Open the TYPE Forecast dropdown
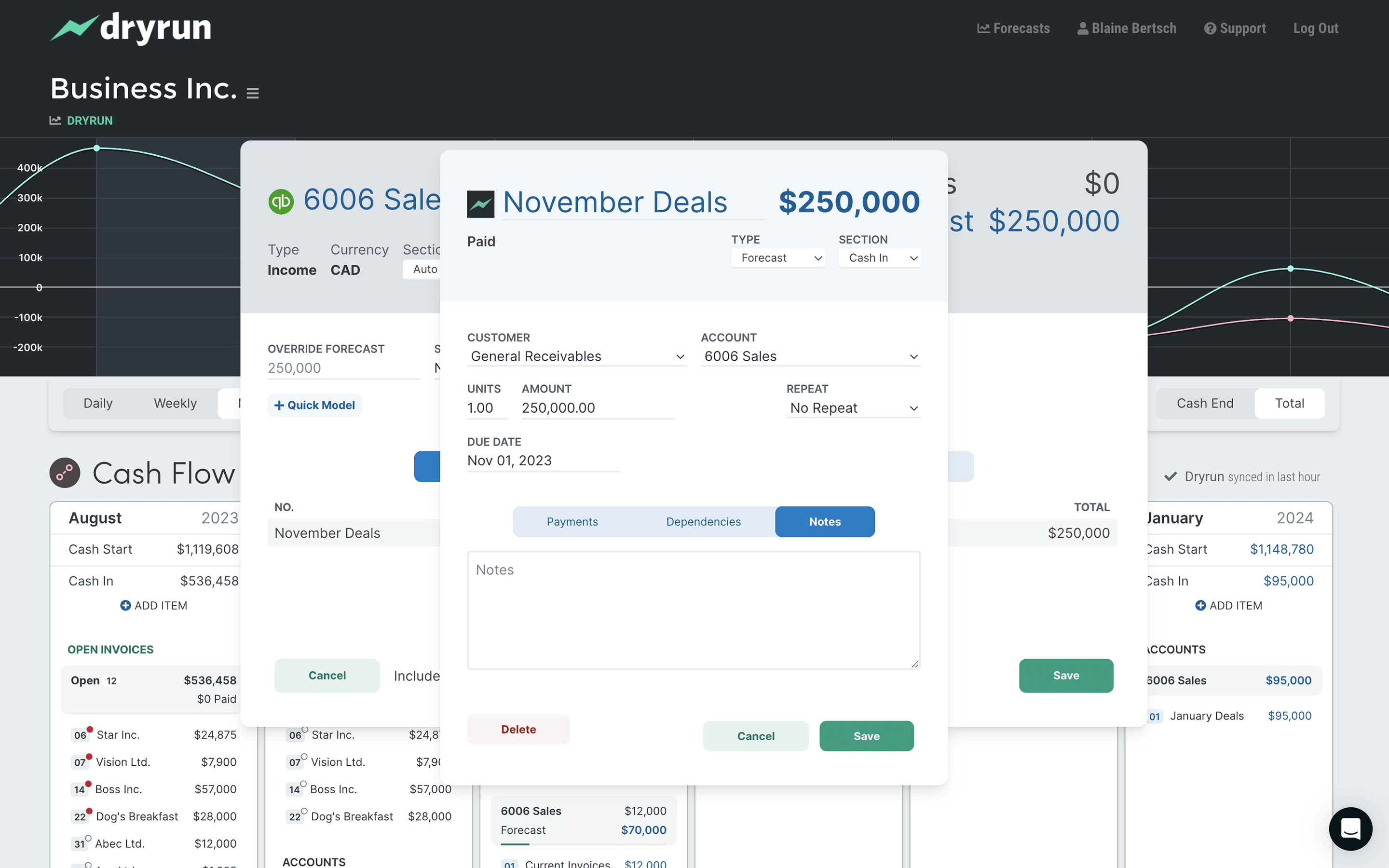 [x=778, y=258]
